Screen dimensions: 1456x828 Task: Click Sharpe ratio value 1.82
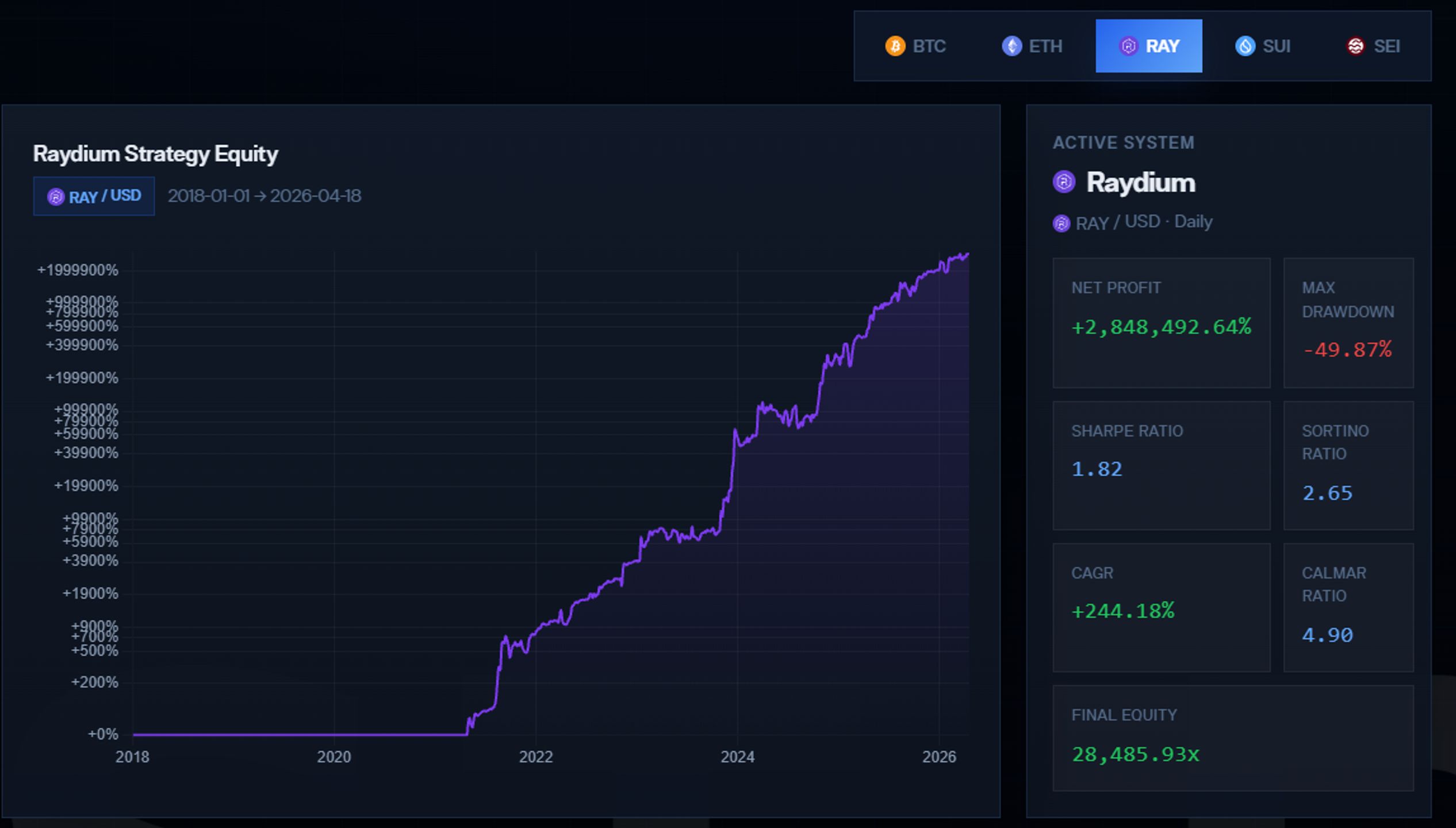1097,469
